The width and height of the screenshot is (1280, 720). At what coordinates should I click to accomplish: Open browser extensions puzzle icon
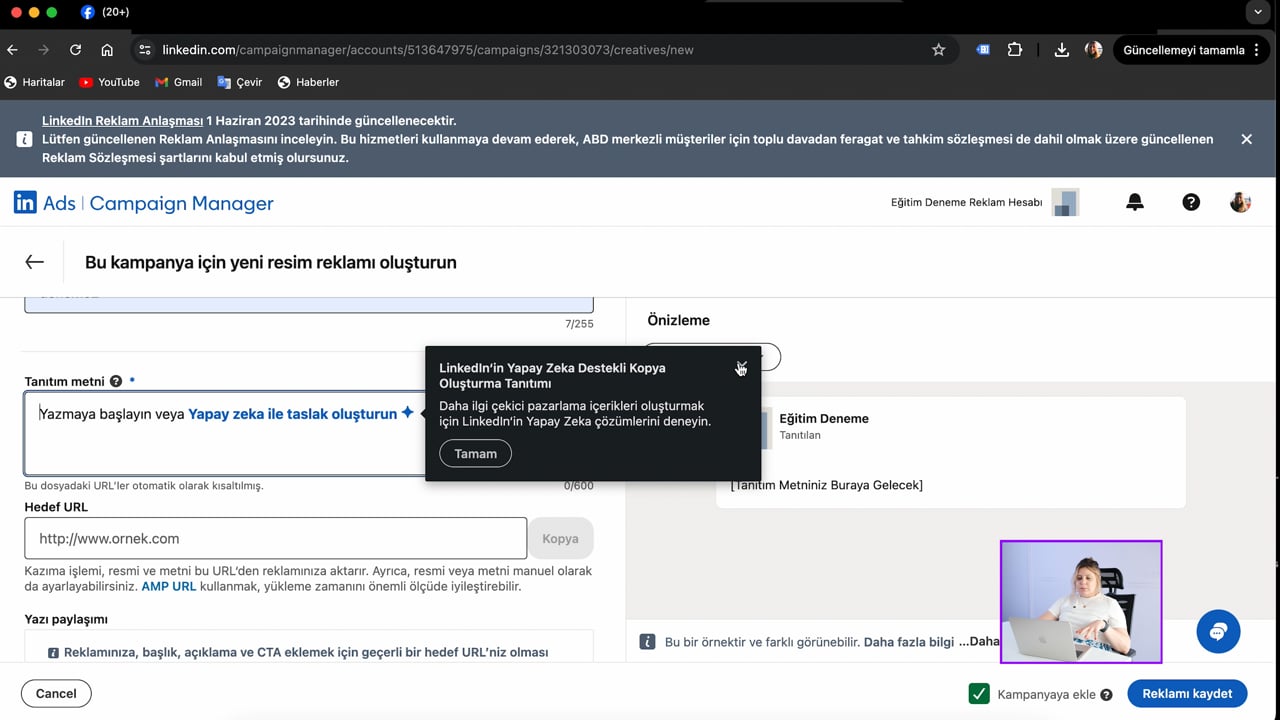coord(1015,50)
